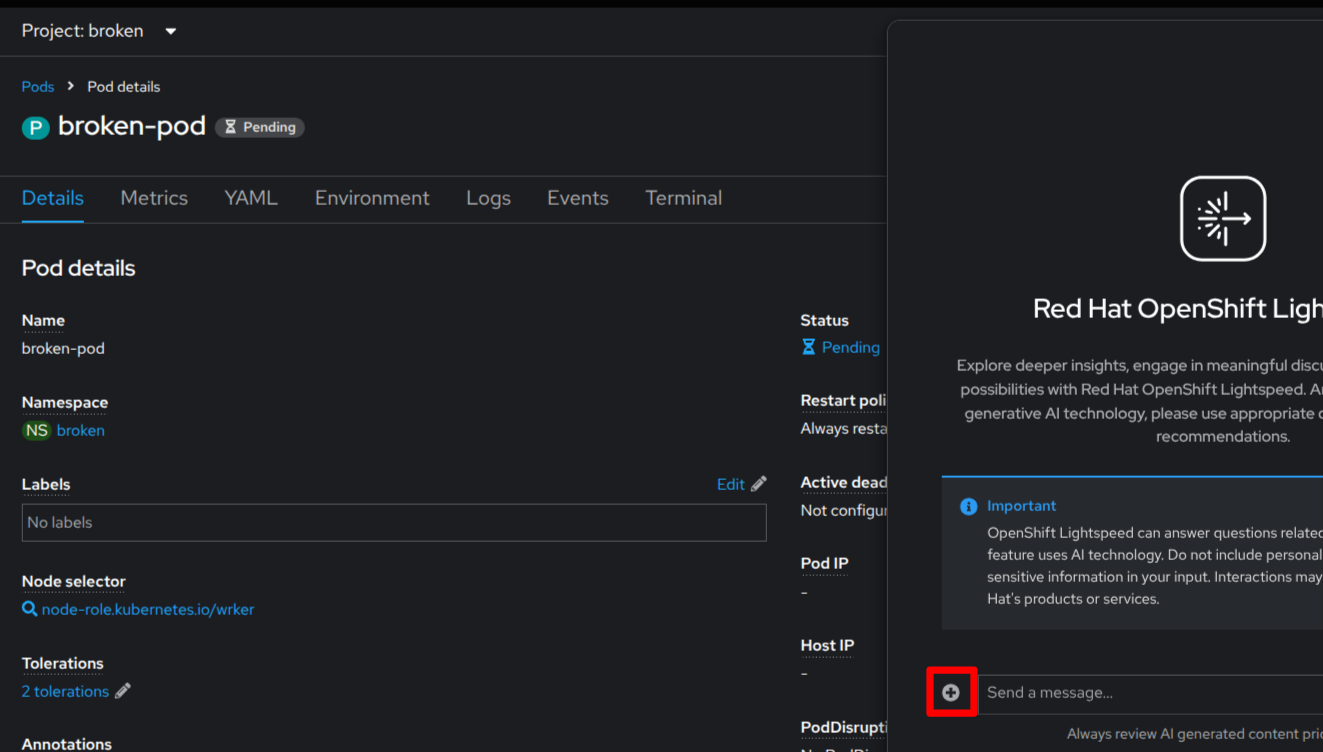This screenshot has height=752, width=1323.
Task: Click the Pod details breadcrumb text
Action: click(x=124, y=87)
